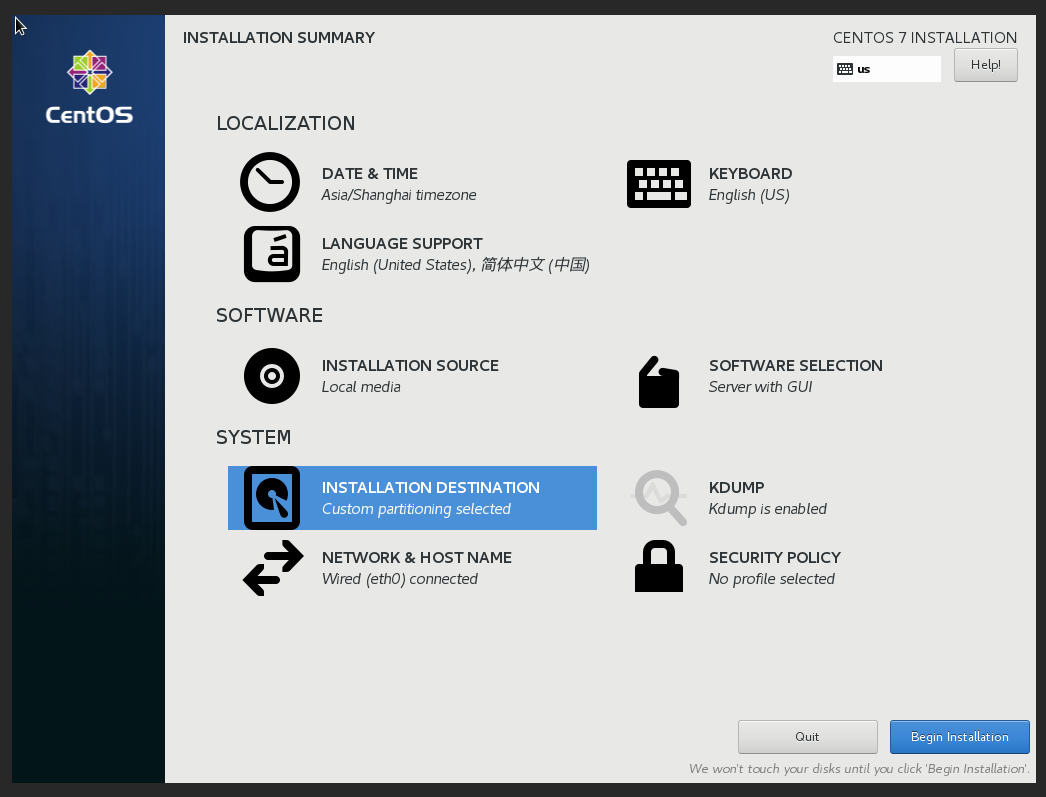
Task: Click English (US) keyboard status
Action: [749, 195]
